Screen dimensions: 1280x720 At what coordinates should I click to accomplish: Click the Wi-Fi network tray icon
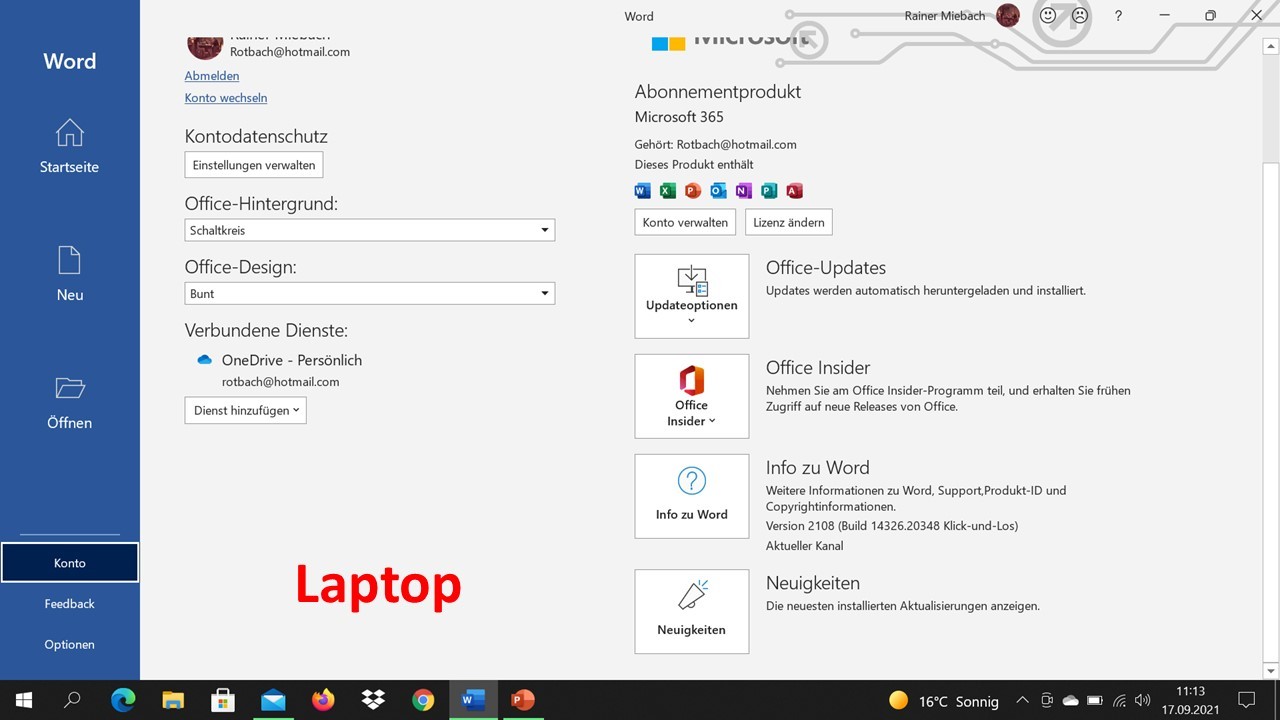pyautogui.click(x=1119, y=700)
